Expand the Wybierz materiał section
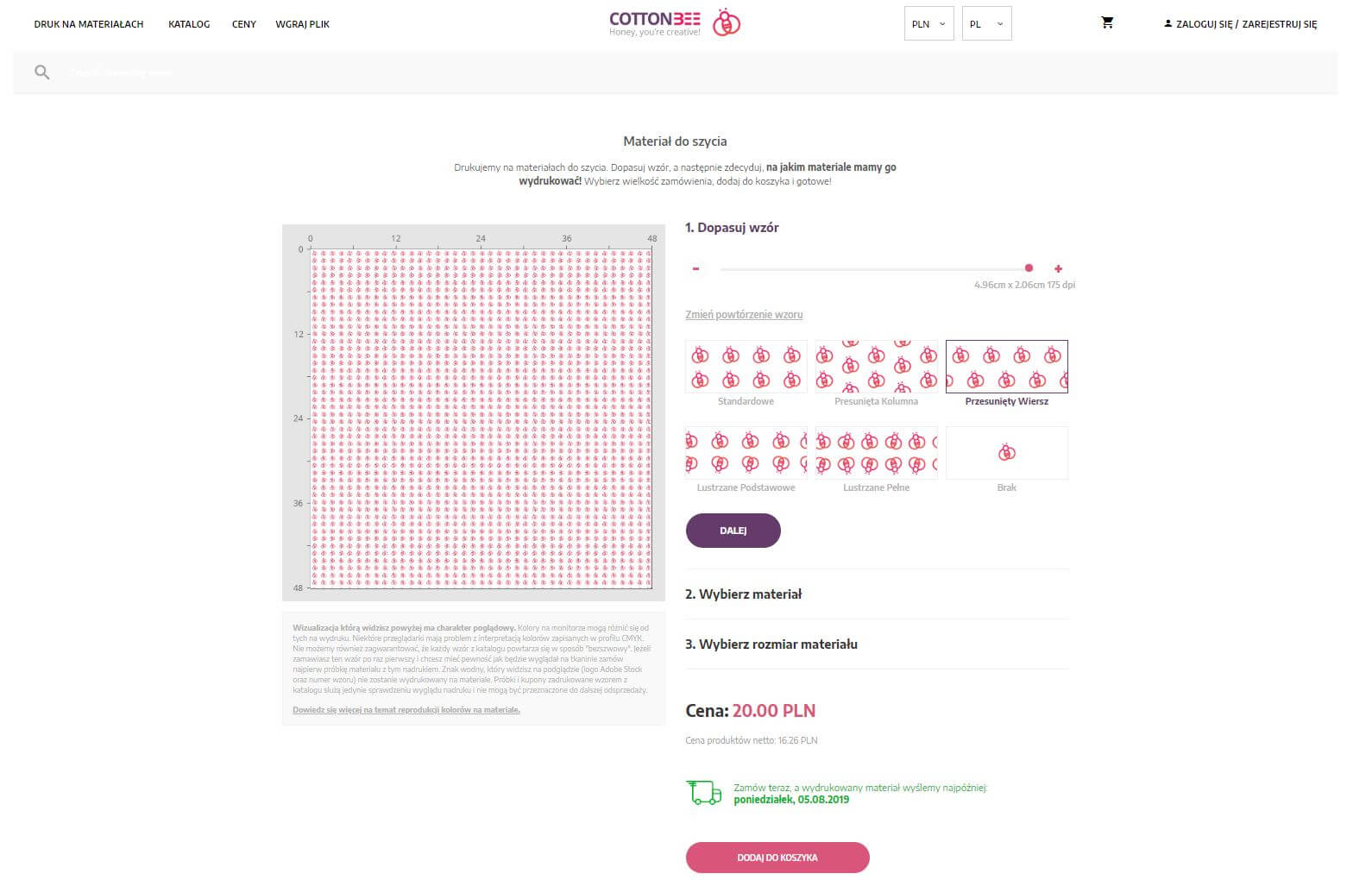The image size is (1372, 880). 744,594
